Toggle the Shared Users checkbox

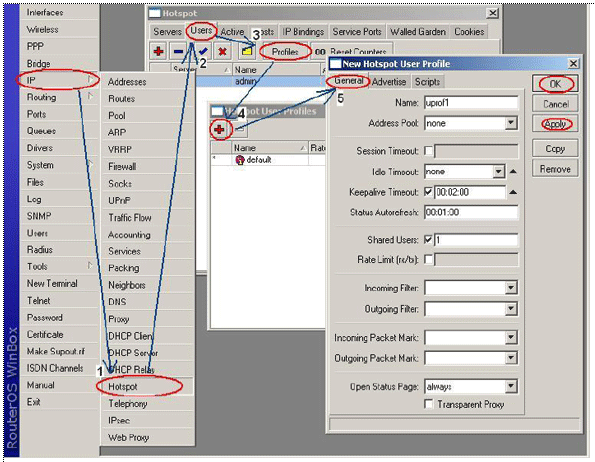(428, 240)
